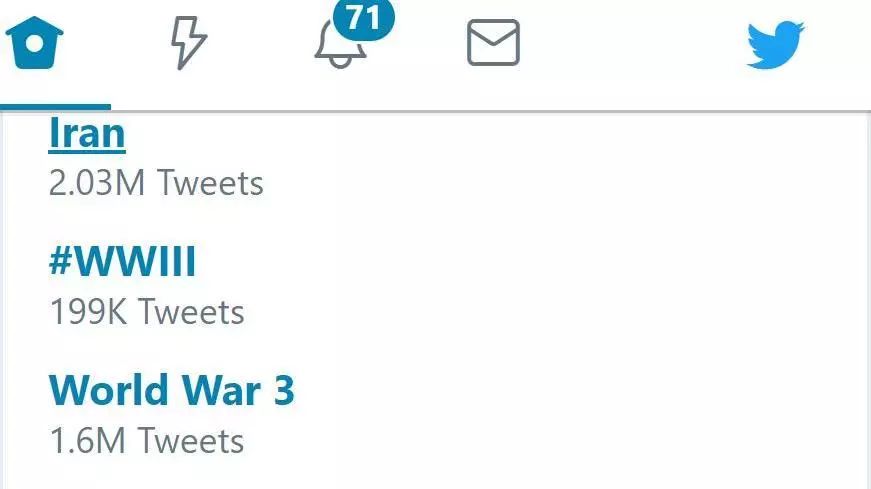Click the 2.03M Tweets count under Iran
This screenshot has height=489, width=871.
tap(156, 183)
